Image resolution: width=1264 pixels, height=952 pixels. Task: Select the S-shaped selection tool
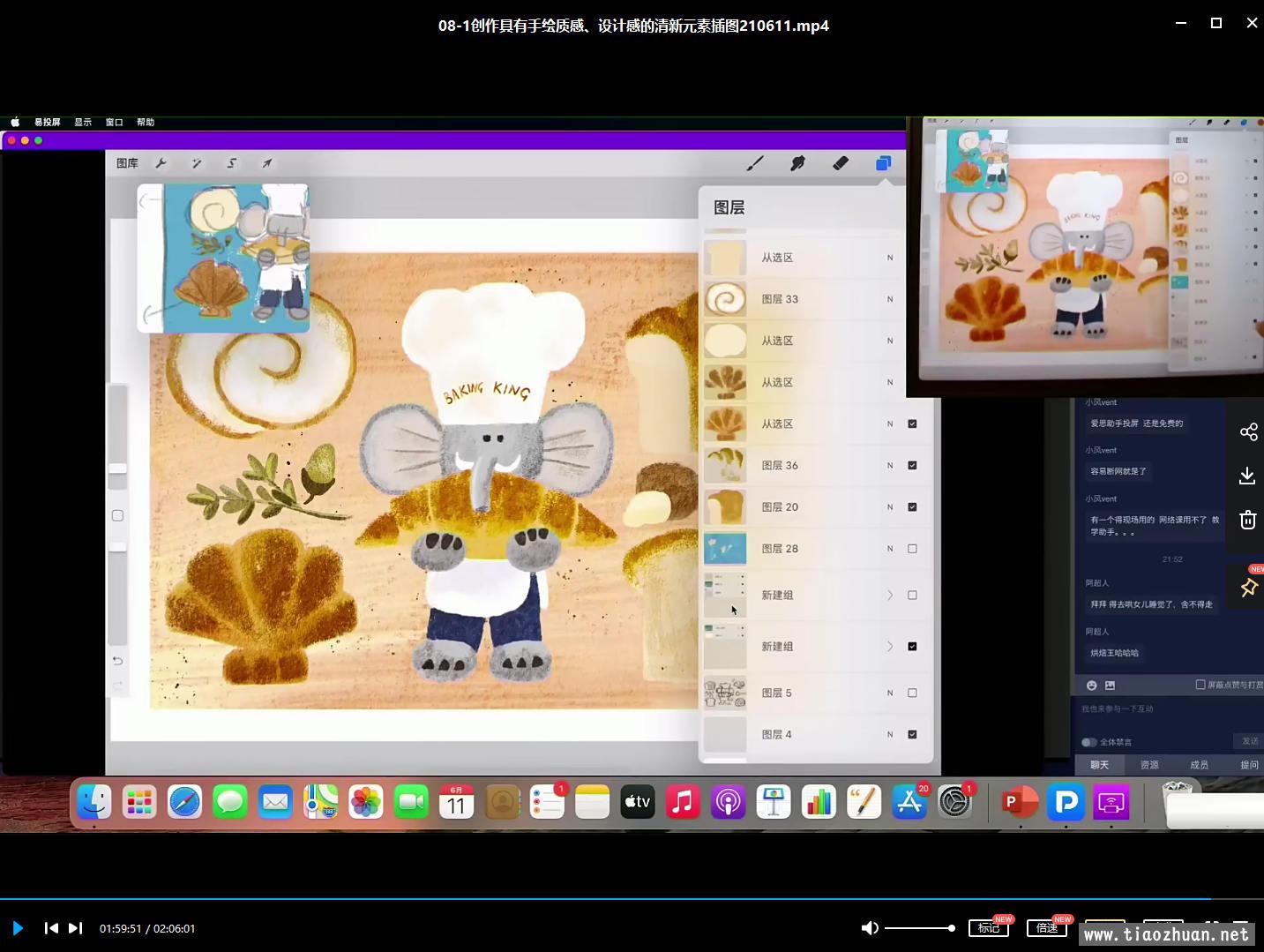[x=232, y=163]
